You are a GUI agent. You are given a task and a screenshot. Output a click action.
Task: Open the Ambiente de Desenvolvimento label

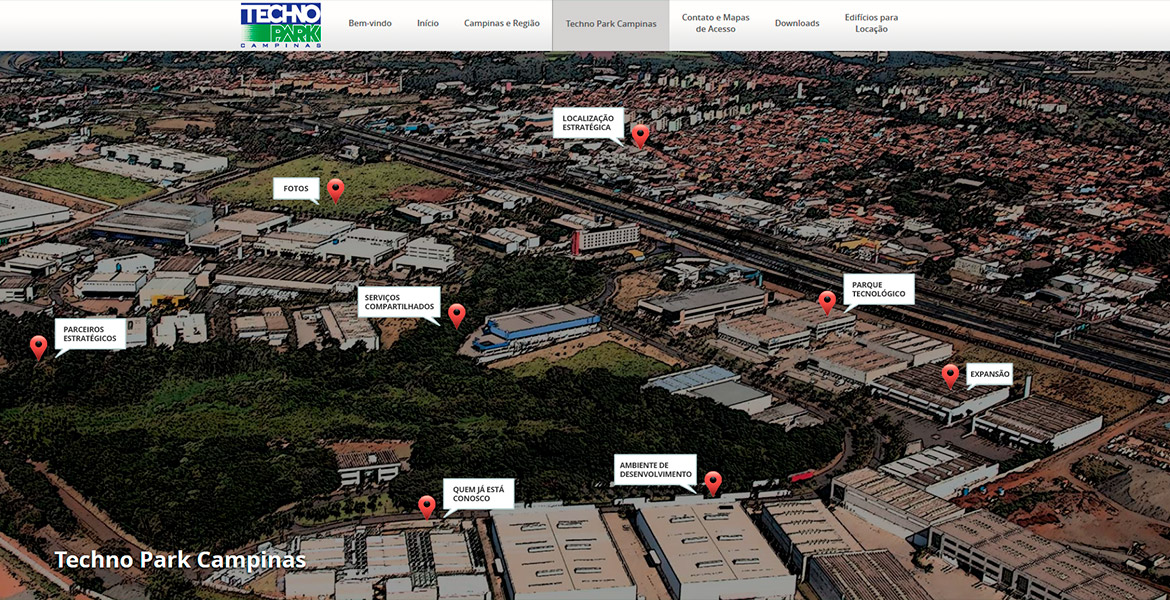pos(655,470)
